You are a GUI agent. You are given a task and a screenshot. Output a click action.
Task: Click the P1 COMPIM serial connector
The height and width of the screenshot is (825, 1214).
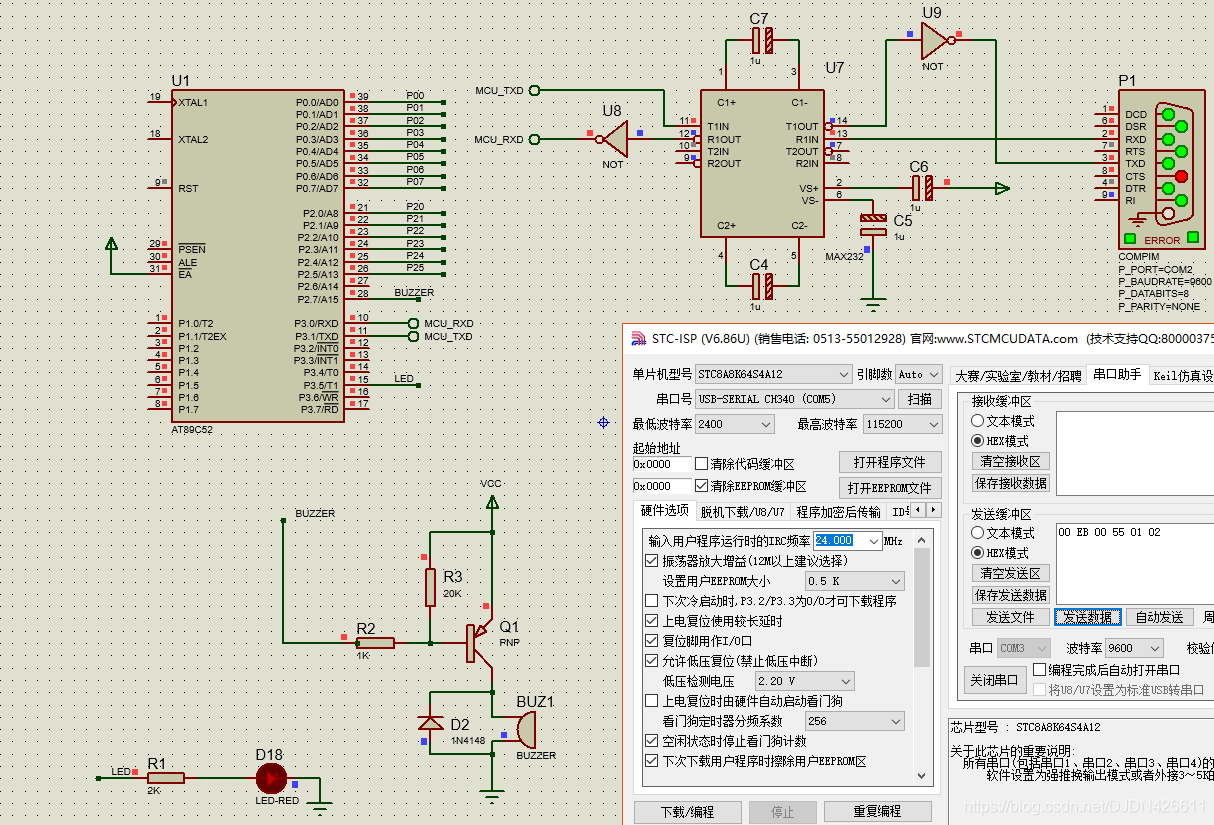[1164, 168]
